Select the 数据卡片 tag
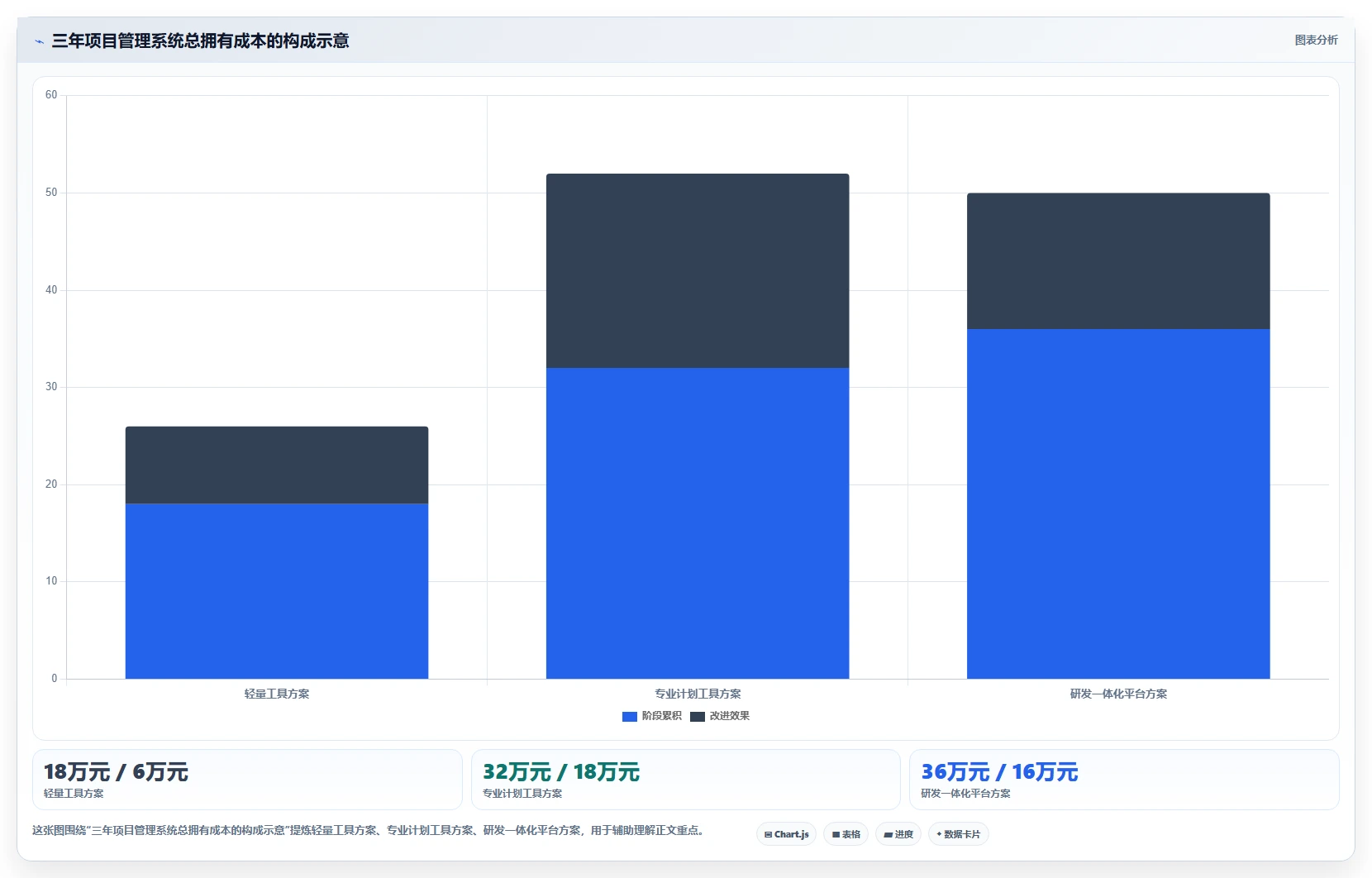 (958, 834)
